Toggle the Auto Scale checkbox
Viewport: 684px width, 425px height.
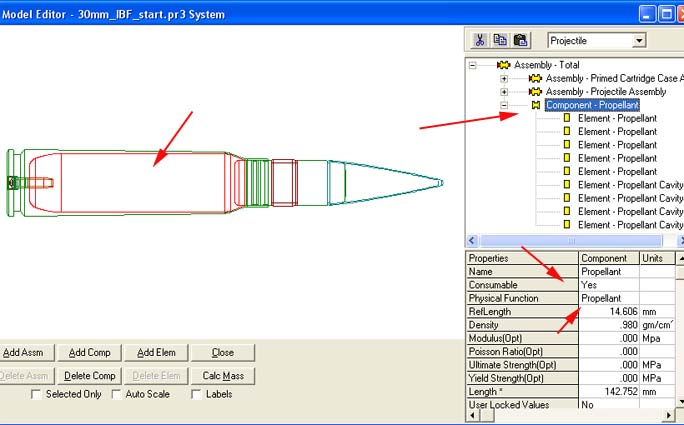pyautogui.click(x=117, y=395)
